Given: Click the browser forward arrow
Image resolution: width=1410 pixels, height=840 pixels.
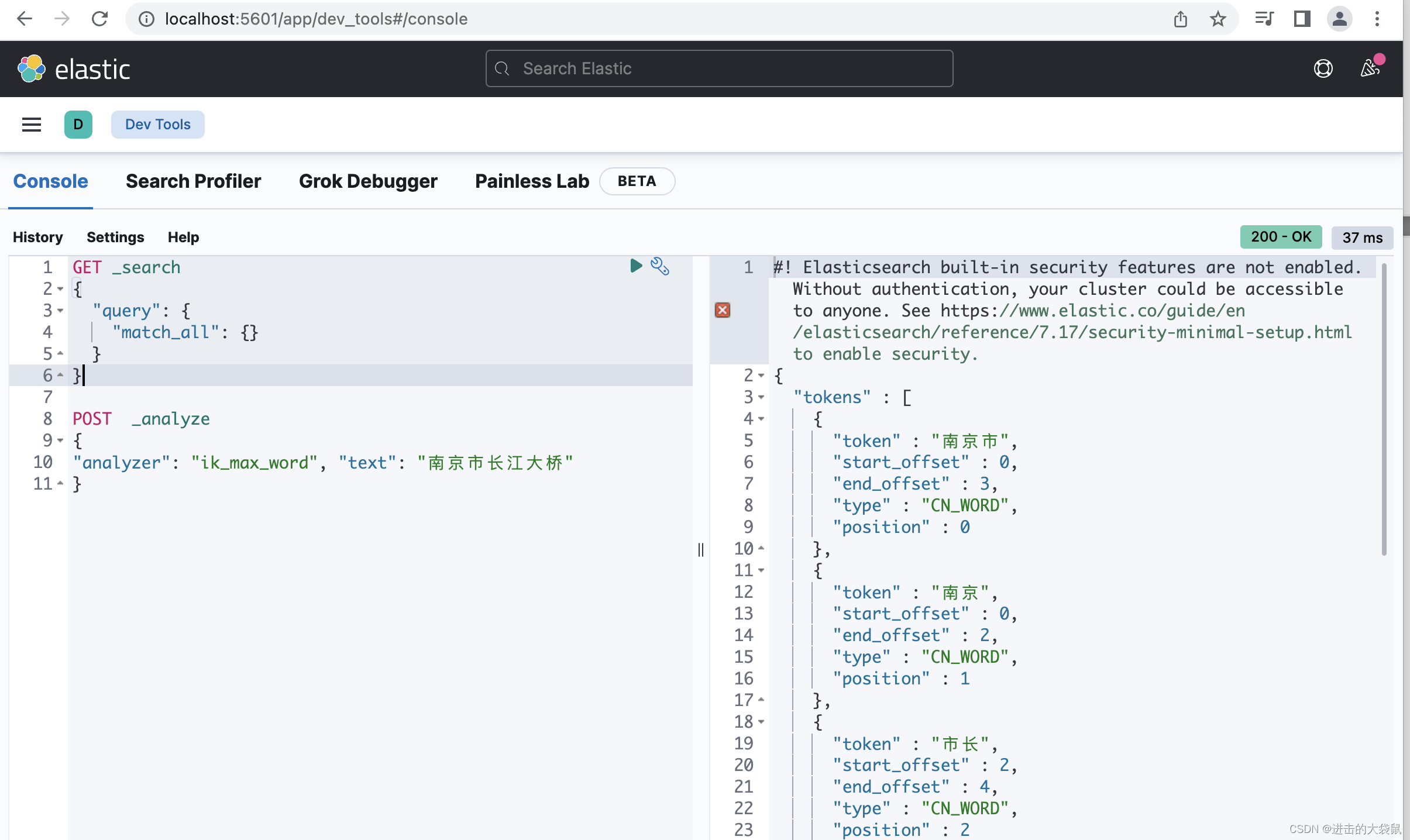Looking at the screenshot, I should point(61,19).
